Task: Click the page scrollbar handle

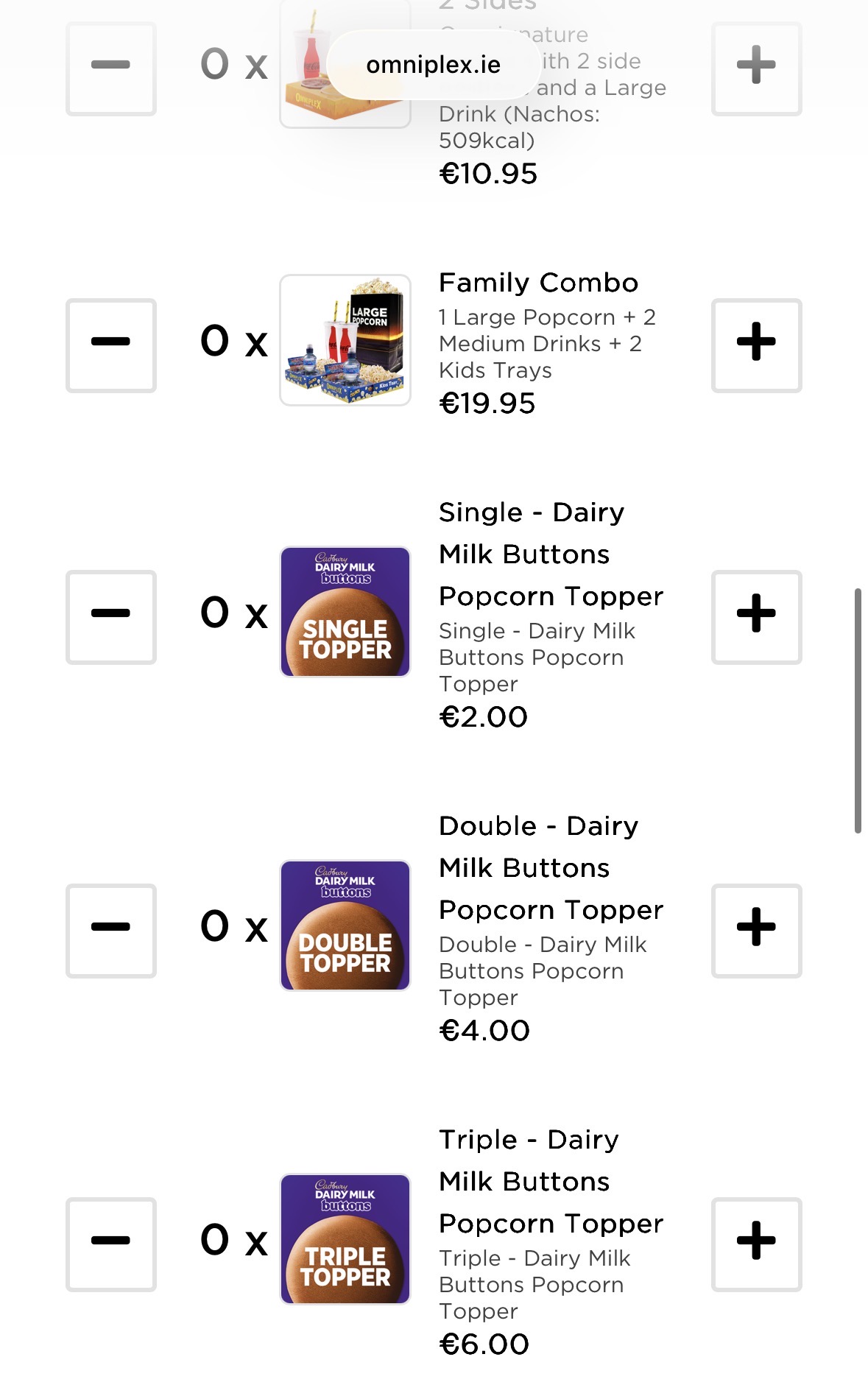Action: click(858, 711)
